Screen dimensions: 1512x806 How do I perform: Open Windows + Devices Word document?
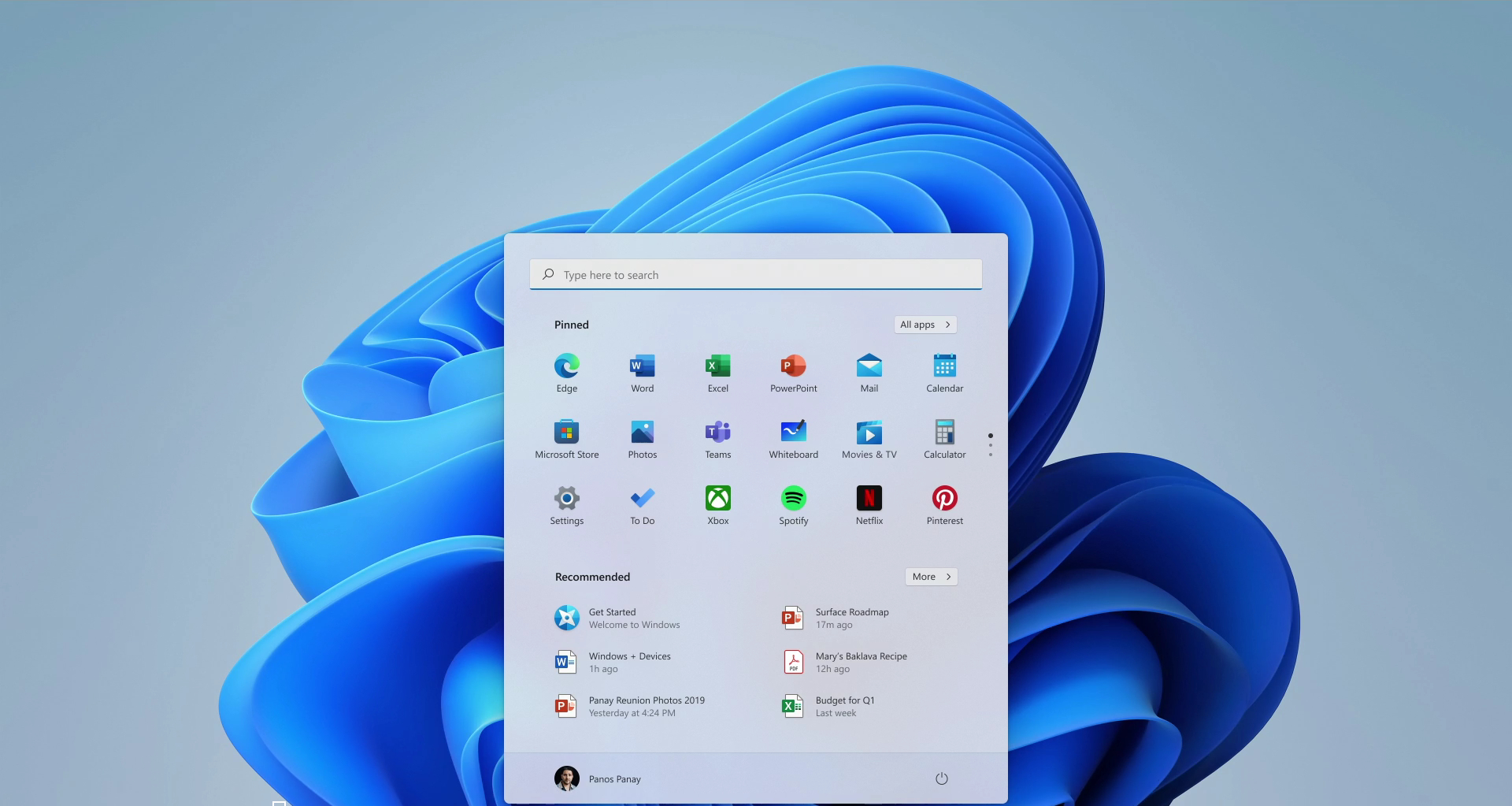613,662
